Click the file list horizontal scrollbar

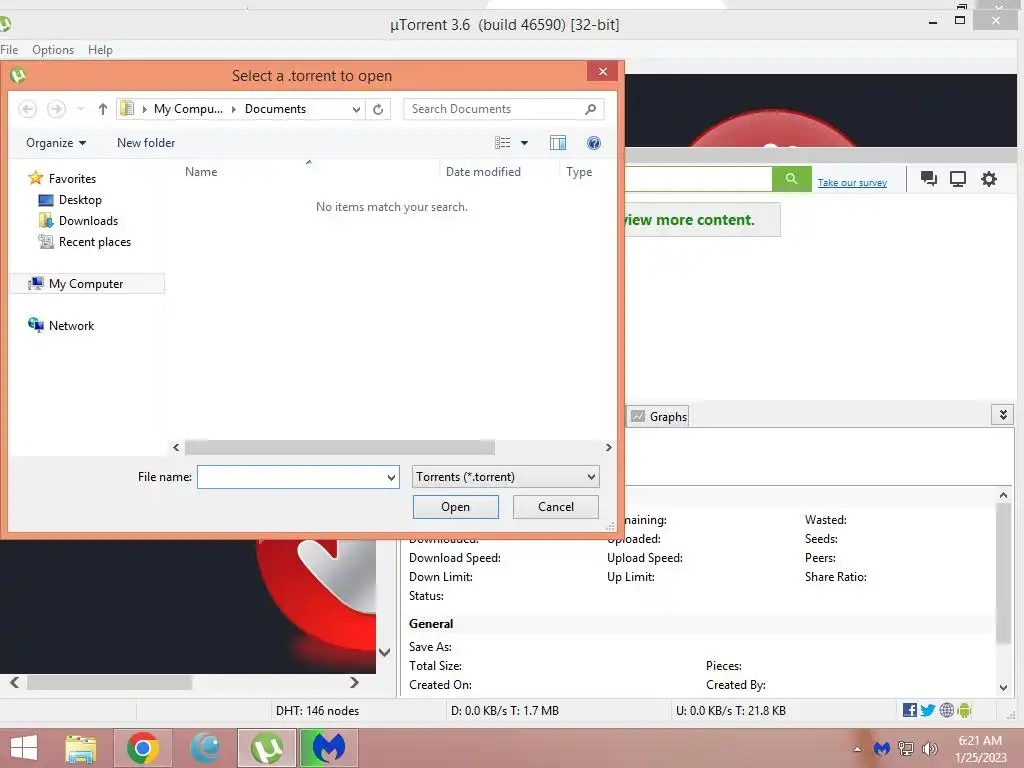pyautogui.click(x=340, y=447)
